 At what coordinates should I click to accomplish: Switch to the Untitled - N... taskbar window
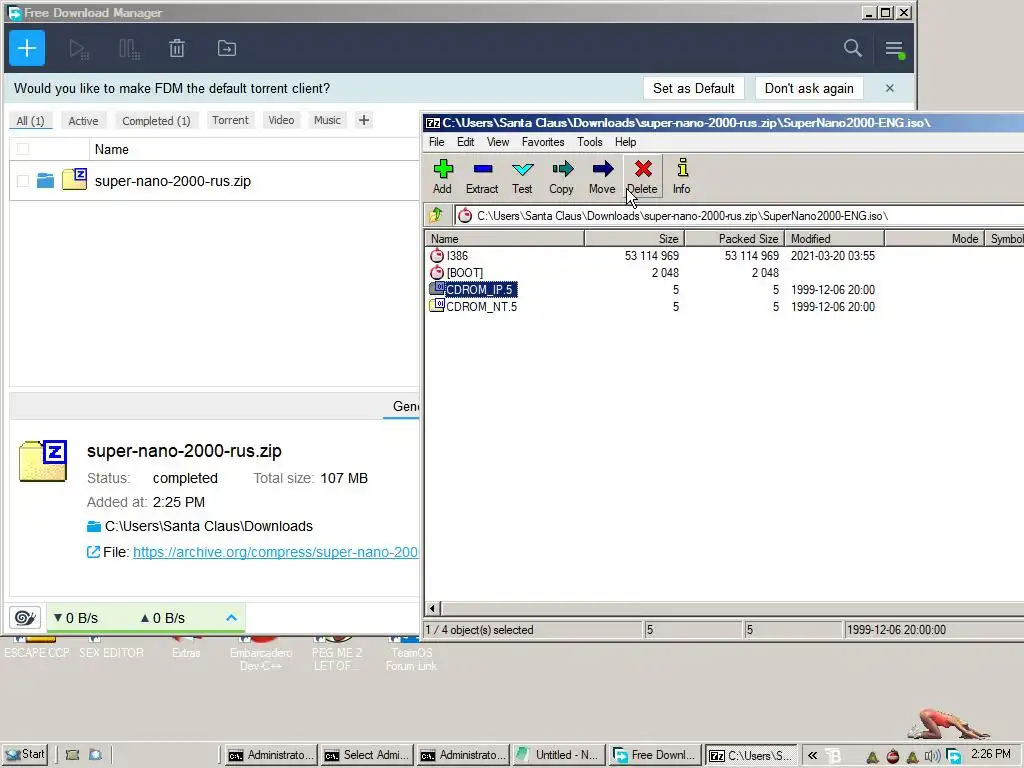(x=558, y=756)
